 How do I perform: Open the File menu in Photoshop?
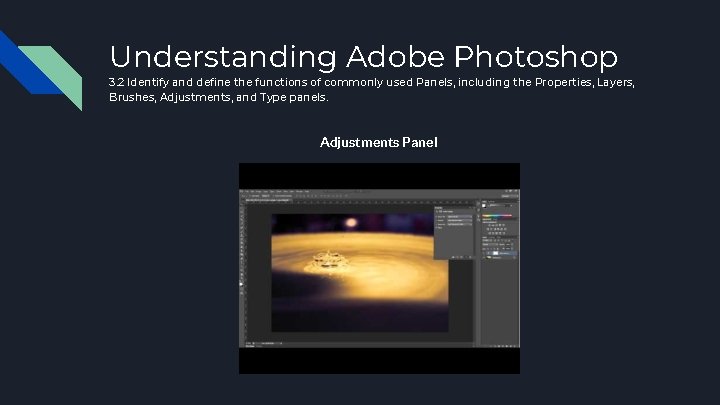click(x=246, y=191)
